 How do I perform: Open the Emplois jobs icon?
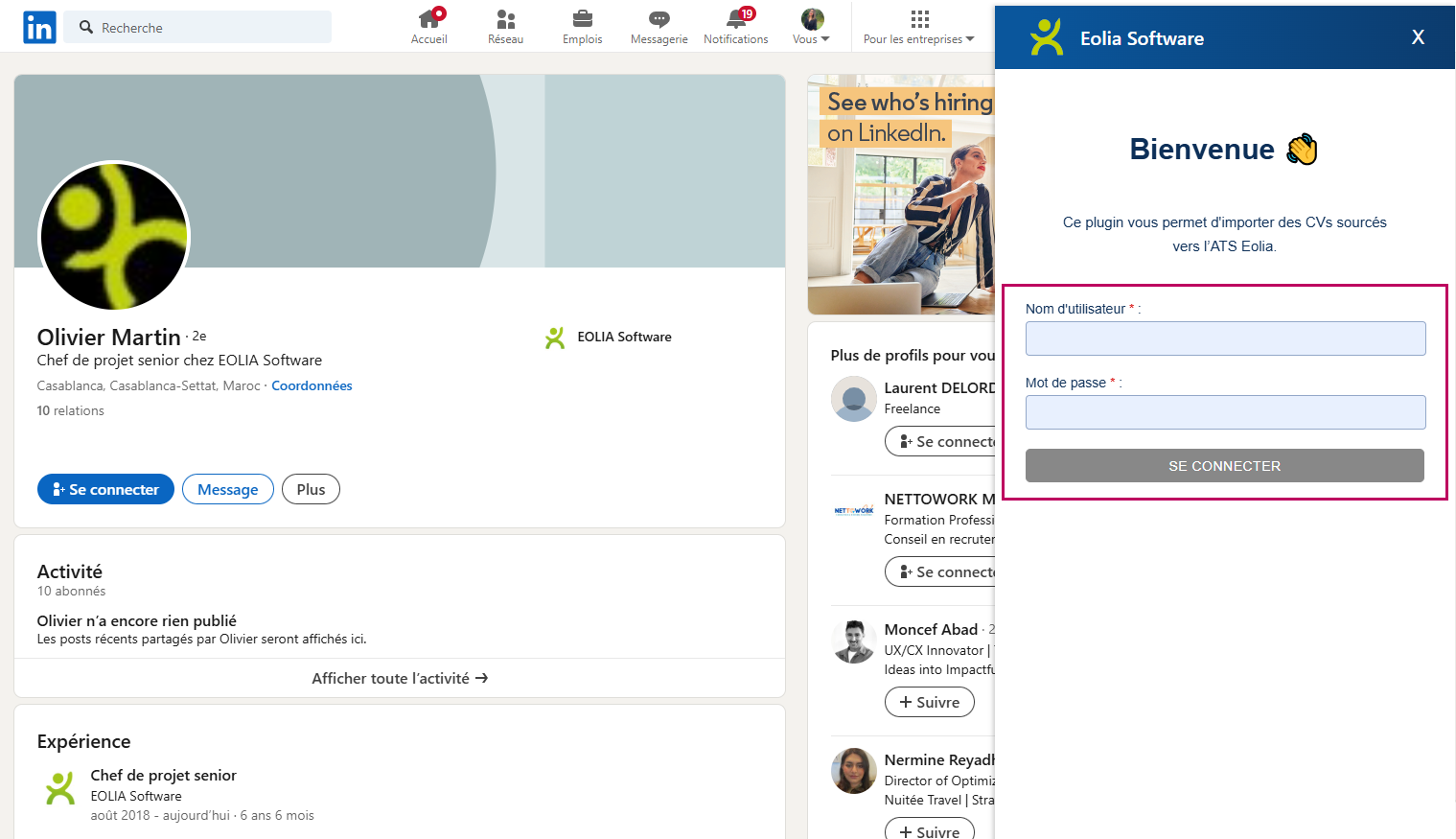(582, 19)
